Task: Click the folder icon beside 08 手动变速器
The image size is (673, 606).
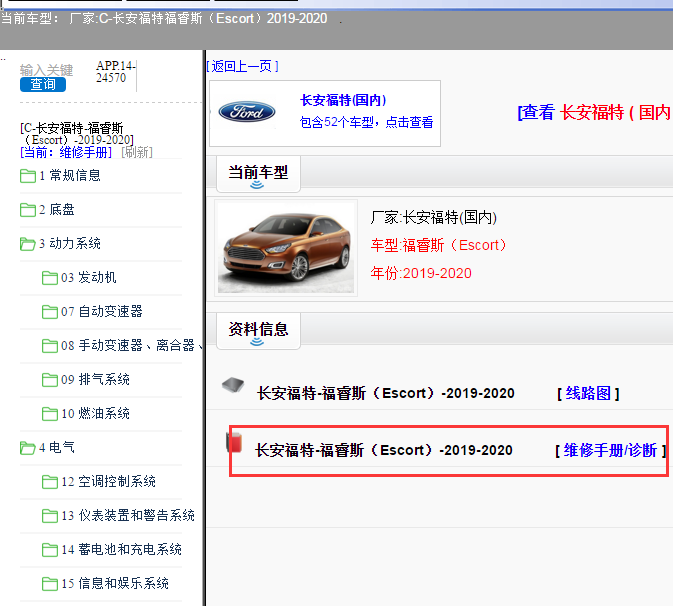Action: 50,345
